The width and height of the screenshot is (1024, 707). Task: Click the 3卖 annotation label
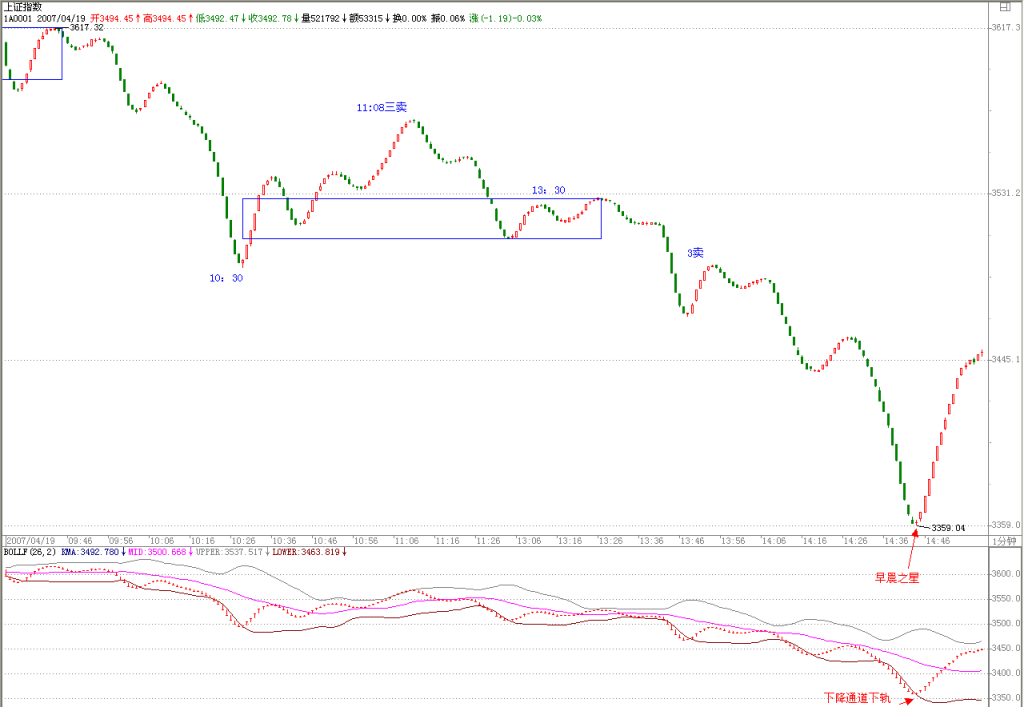[695, 253]
